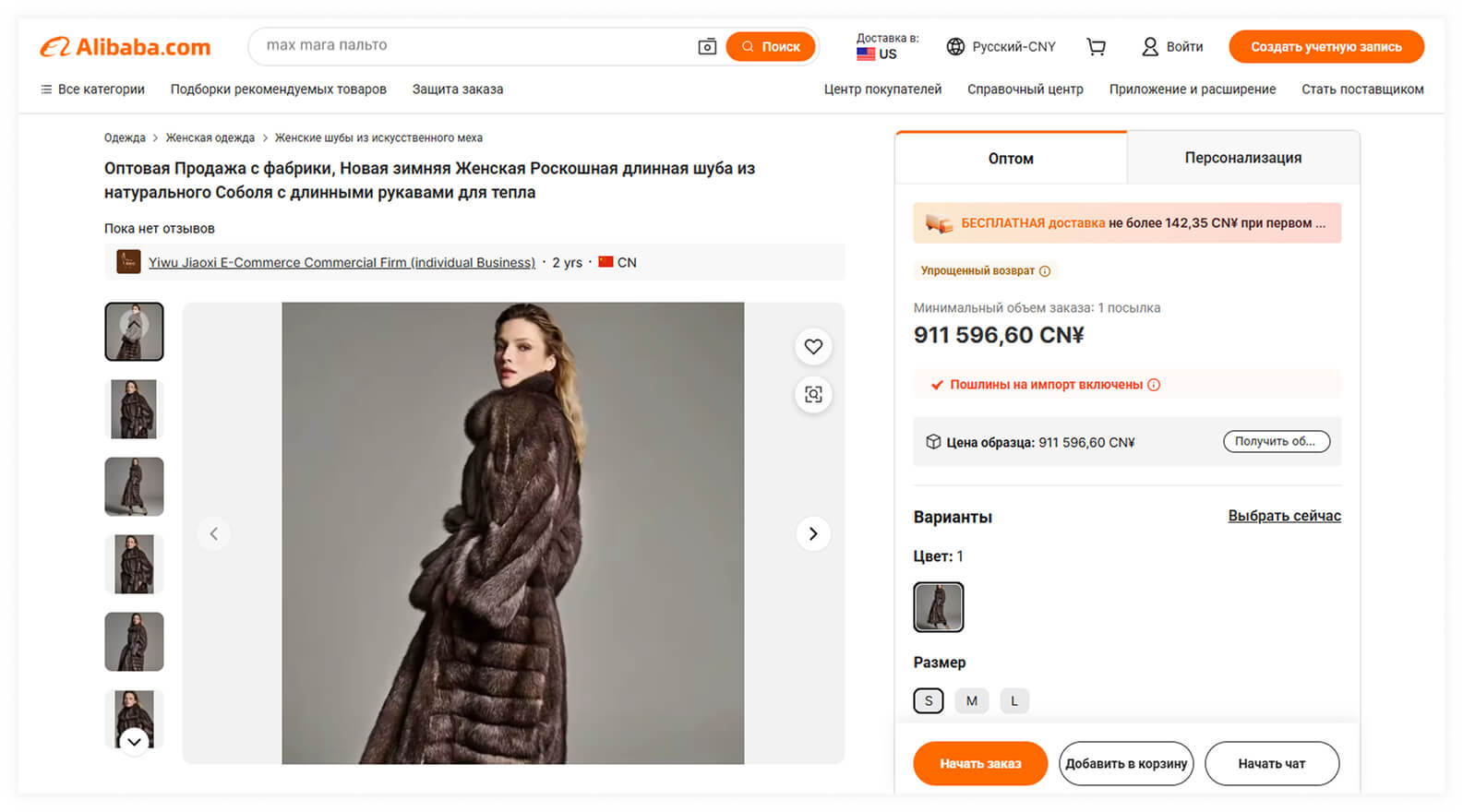Add product to favorites with heart icon
Image resolution: width=1463 pixels, height=812 pixels.
click(813, 347)
